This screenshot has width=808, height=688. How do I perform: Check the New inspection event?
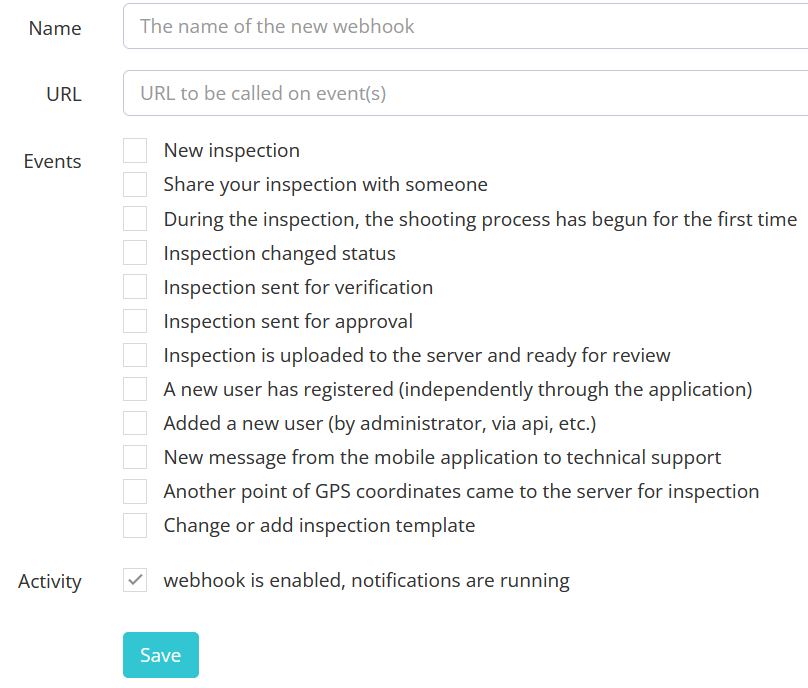click(135, 150)
